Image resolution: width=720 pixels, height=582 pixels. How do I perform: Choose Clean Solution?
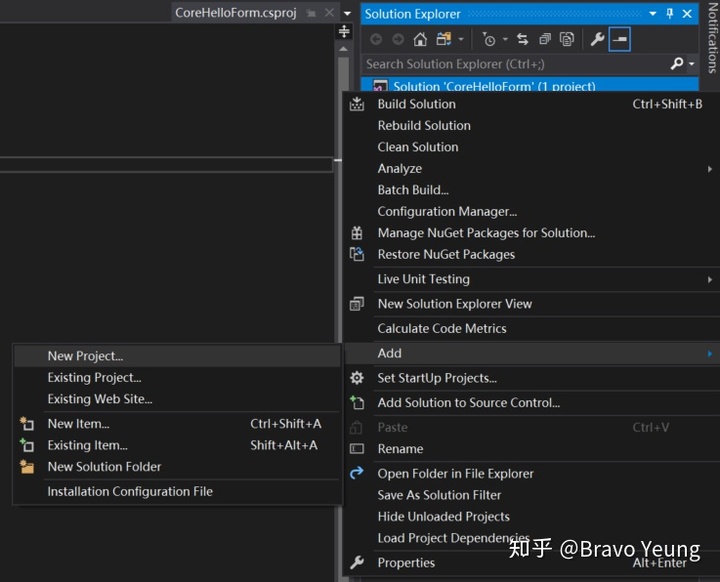pos(531,147)
